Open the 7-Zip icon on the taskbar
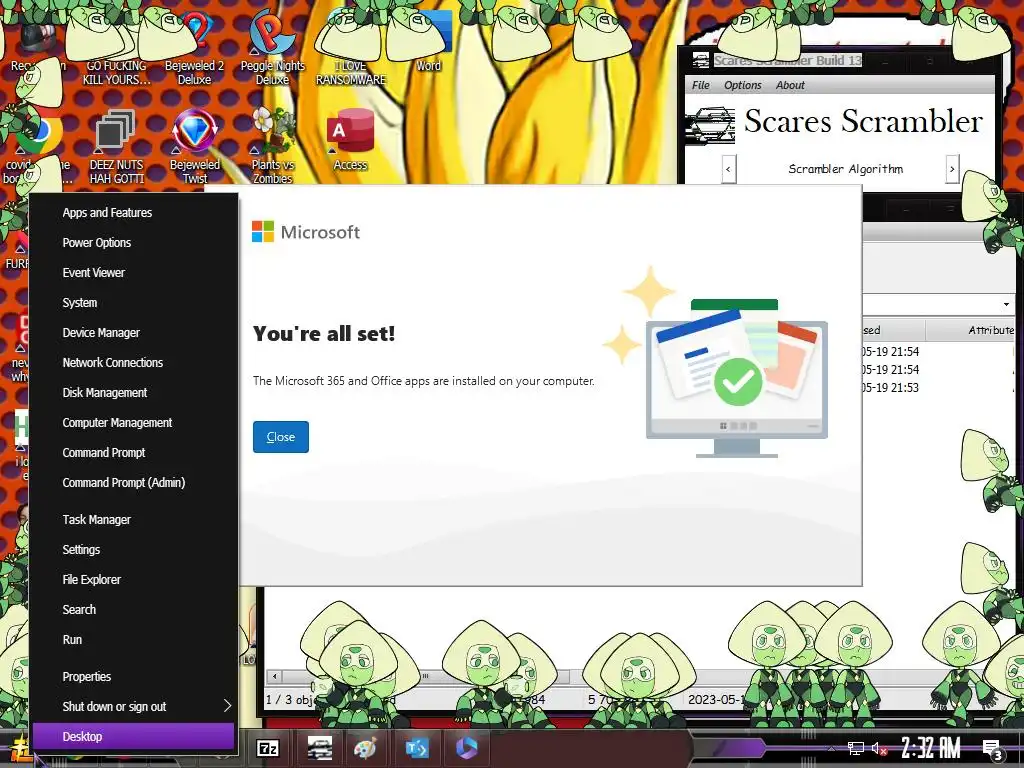 (268, 748)
